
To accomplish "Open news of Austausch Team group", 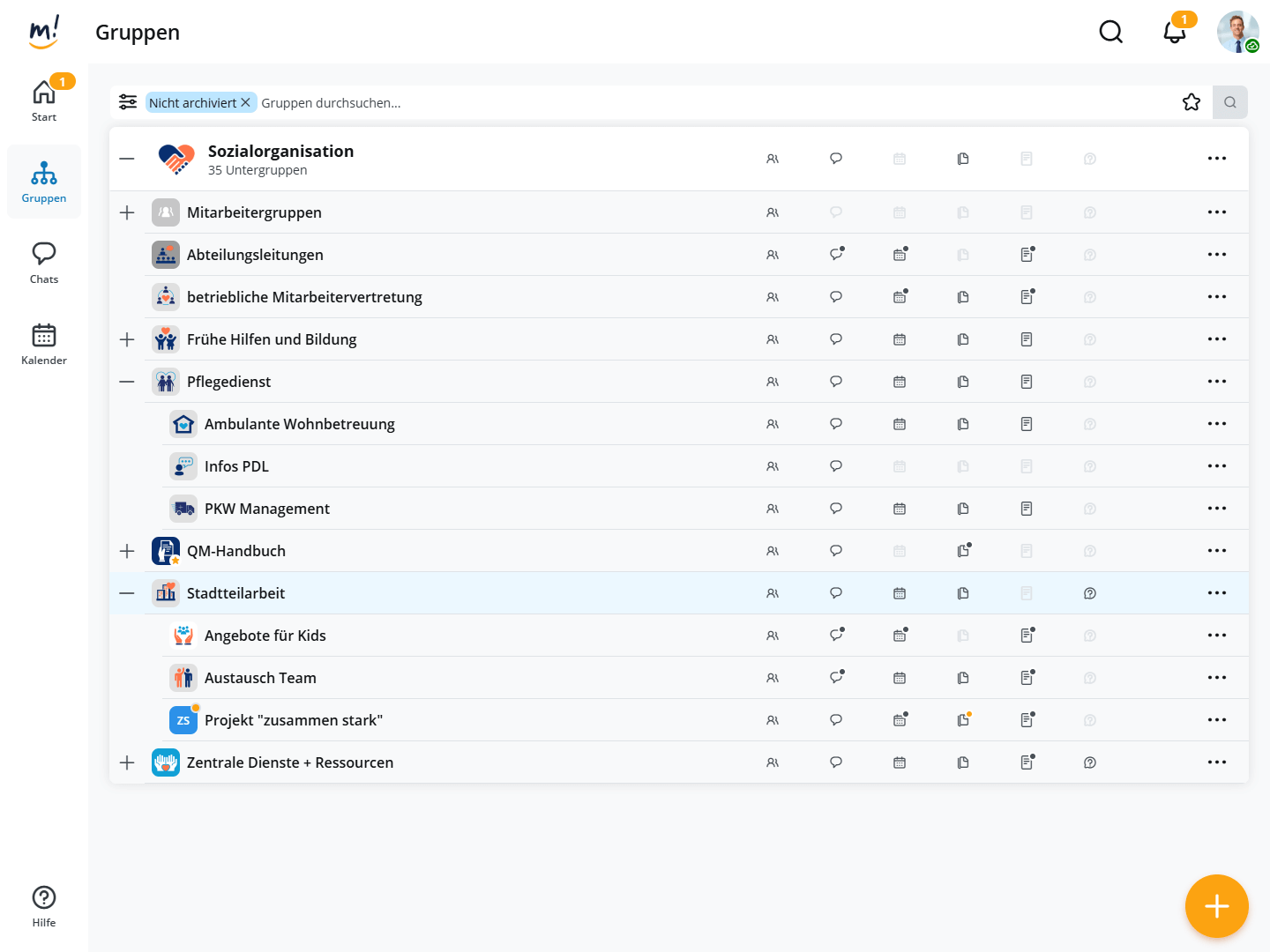I will 1027,678.
